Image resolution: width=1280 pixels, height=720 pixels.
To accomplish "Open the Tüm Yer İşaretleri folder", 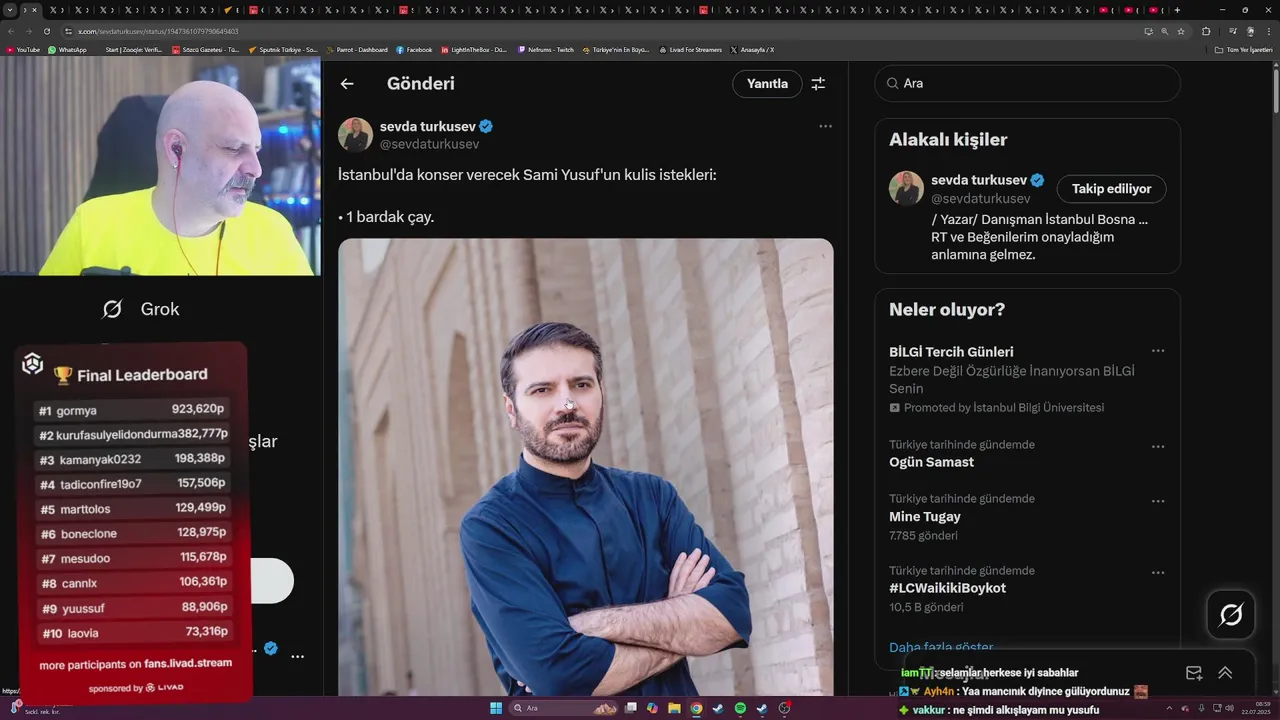I will click(x=1243, y=49).
